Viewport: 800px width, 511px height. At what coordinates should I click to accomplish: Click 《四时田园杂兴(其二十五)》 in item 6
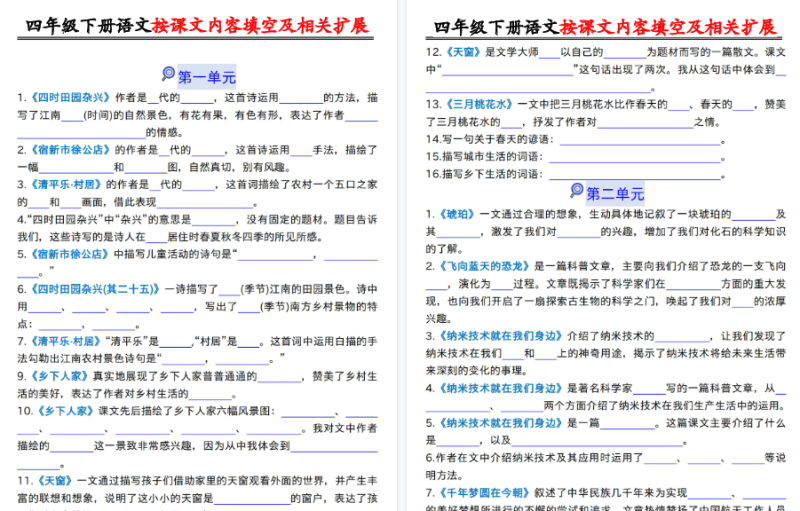(x=94, y=289)
